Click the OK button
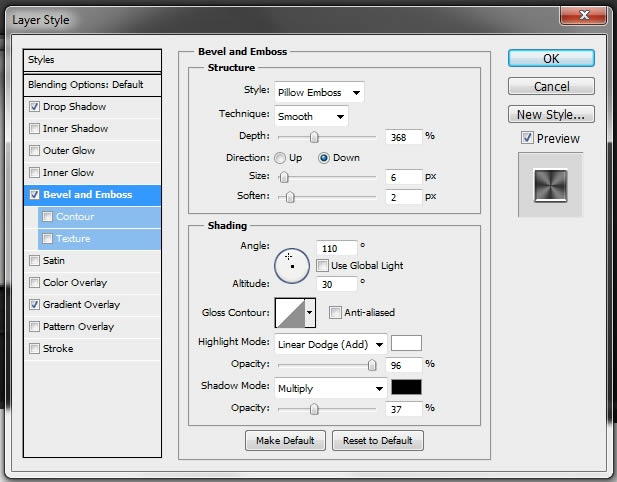This screenshot has width=617, height=482. (551, 59)
